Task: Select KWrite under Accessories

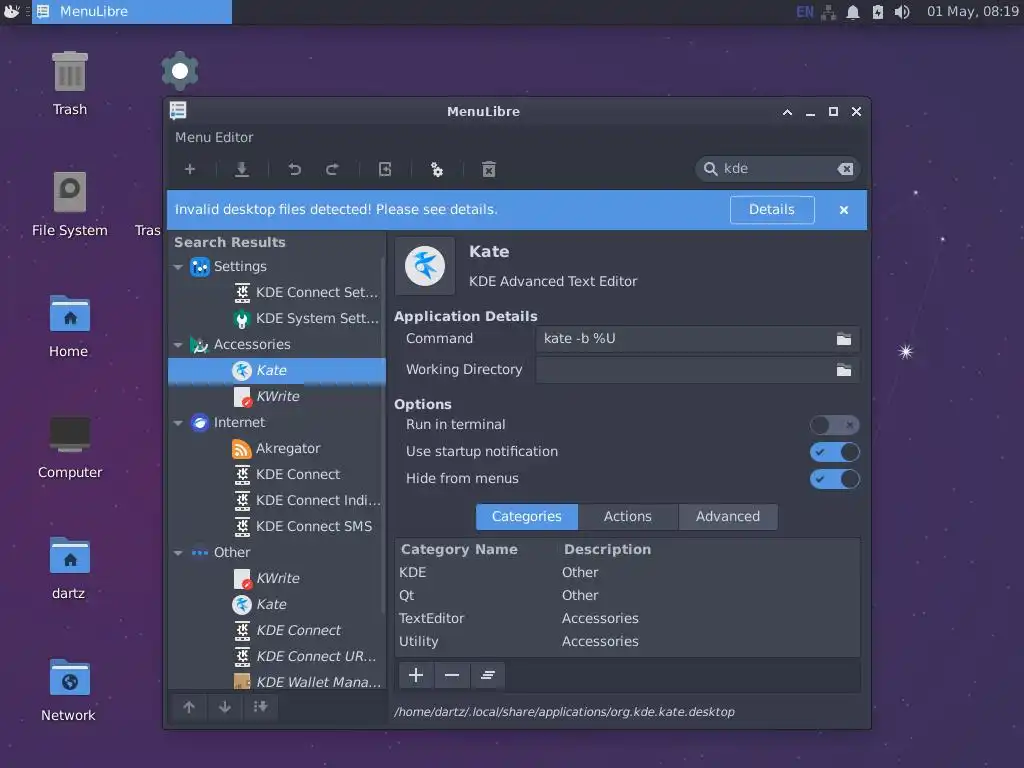Action: click(277, 396)
